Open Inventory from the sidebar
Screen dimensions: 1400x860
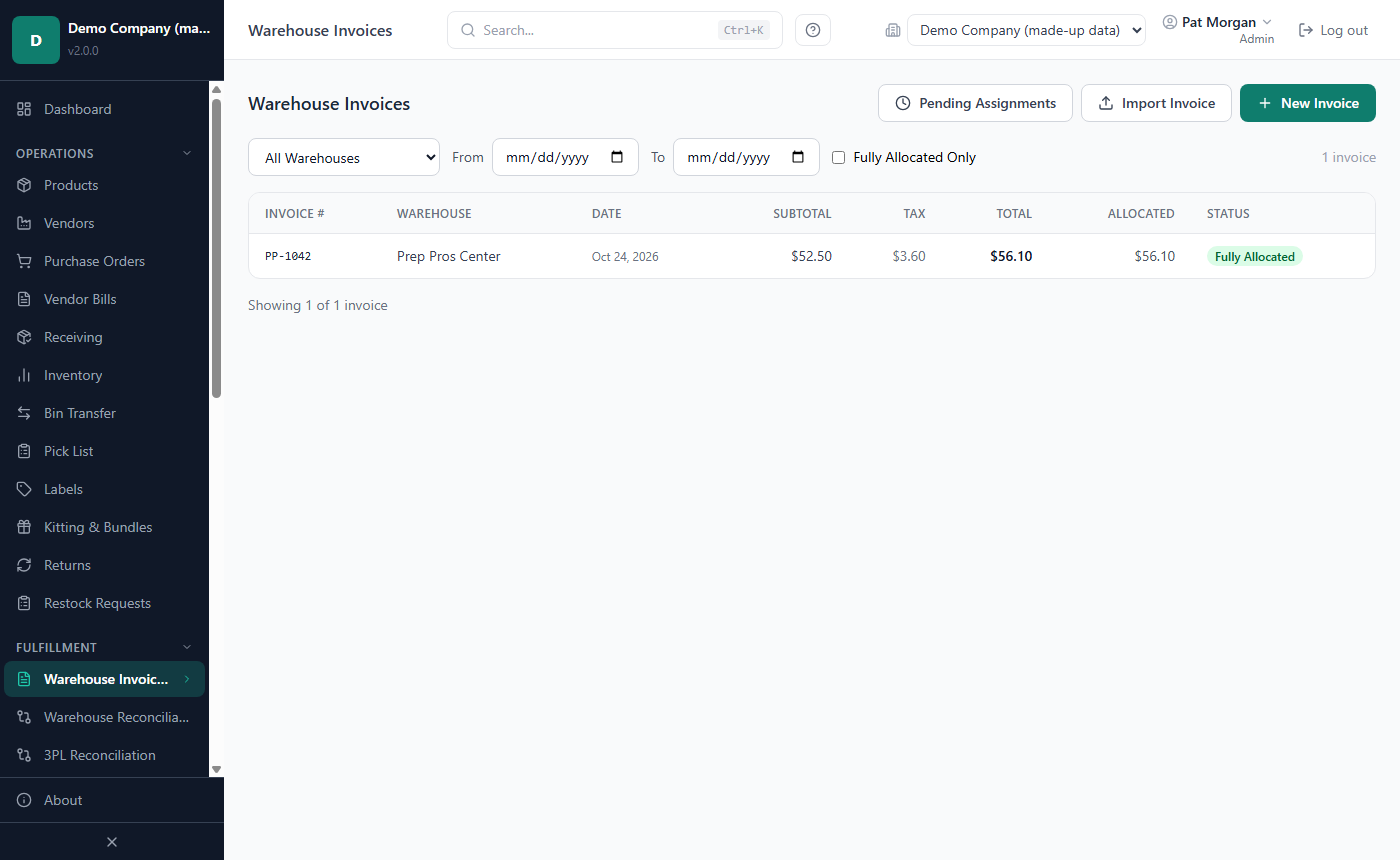[x=104, y=375]
